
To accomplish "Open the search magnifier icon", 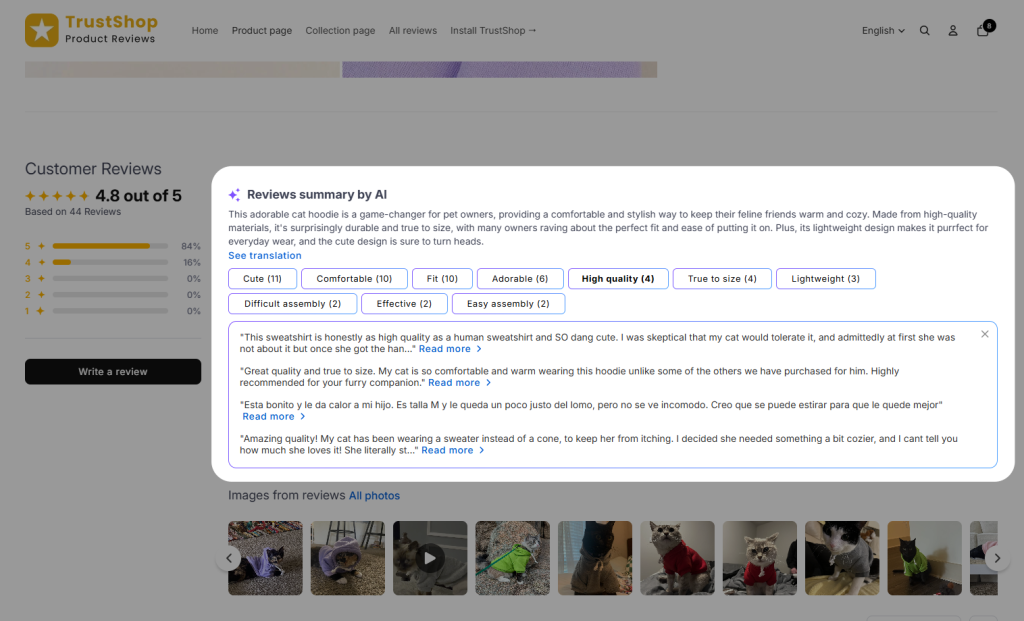I will click(924, 31).
